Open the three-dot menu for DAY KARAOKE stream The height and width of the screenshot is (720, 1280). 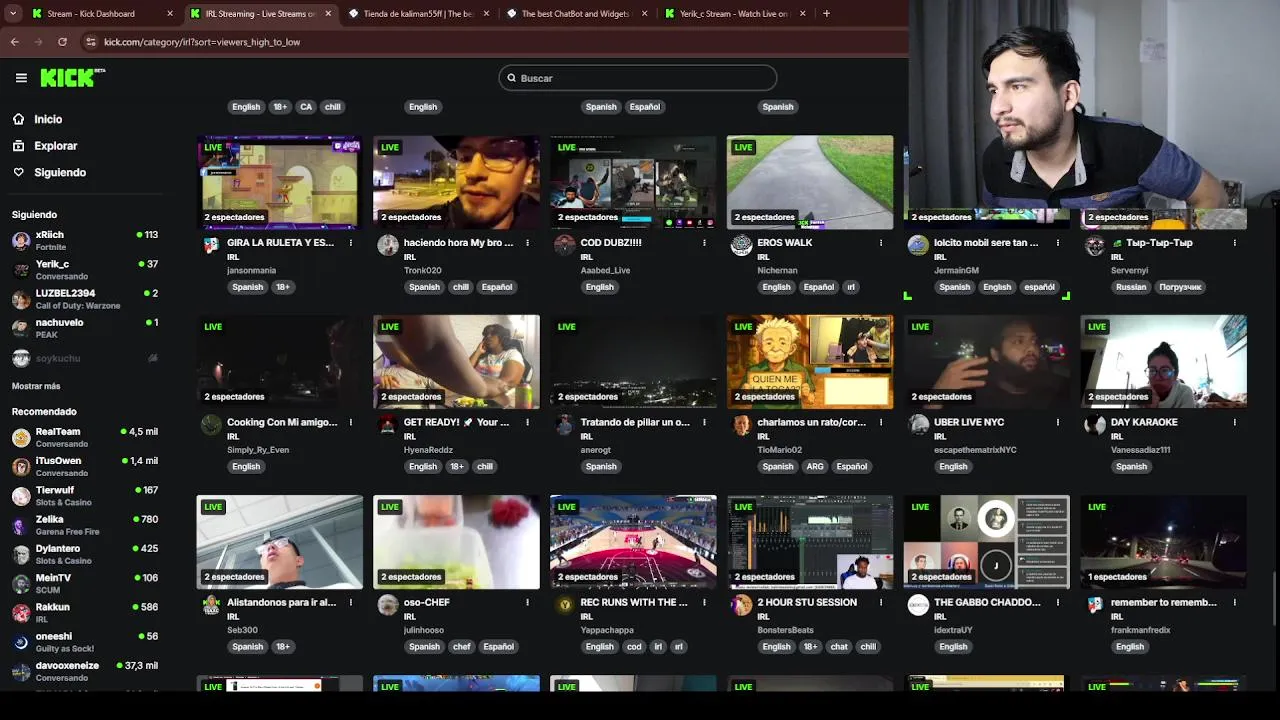coord(1235,423)
